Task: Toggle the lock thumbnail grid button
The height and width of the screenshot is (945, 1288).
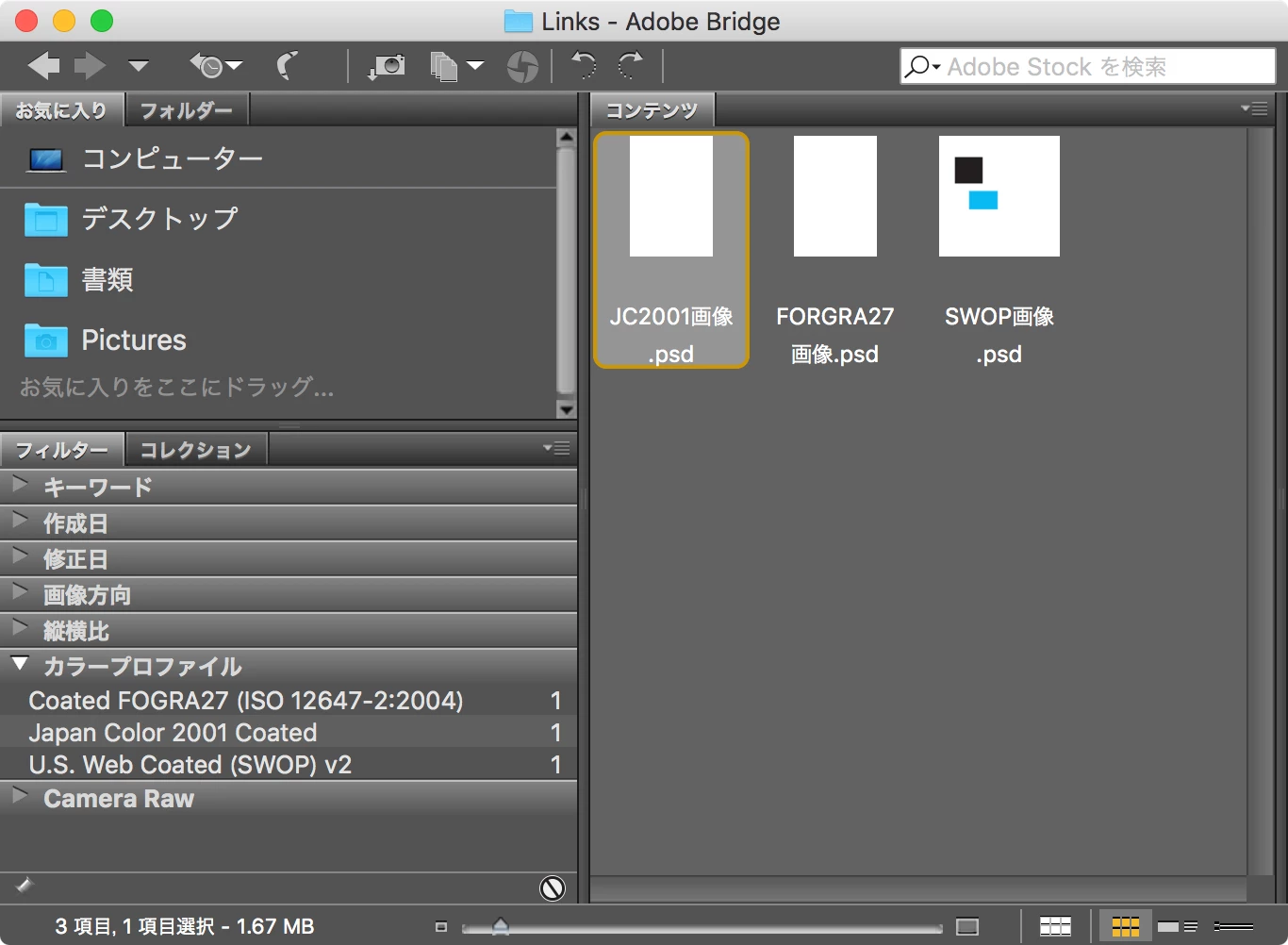Action: (1055, 927)
